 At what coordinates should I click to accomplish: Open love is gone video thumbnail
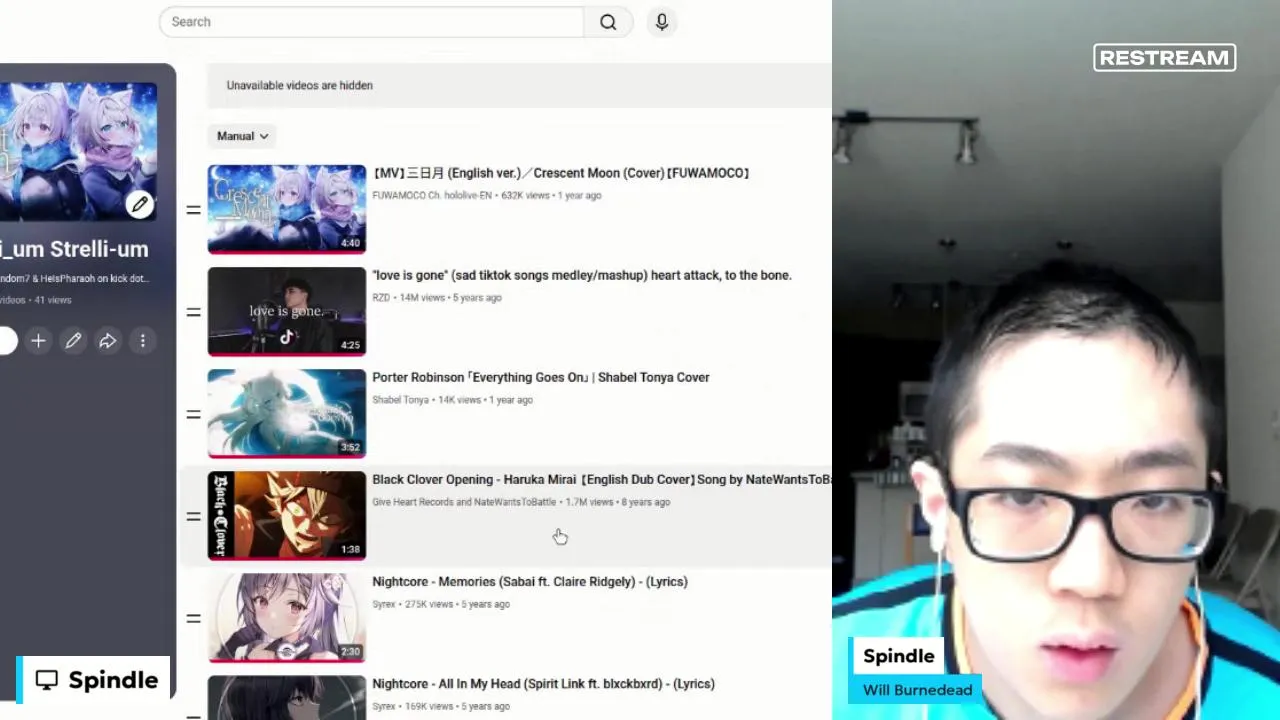287,311
